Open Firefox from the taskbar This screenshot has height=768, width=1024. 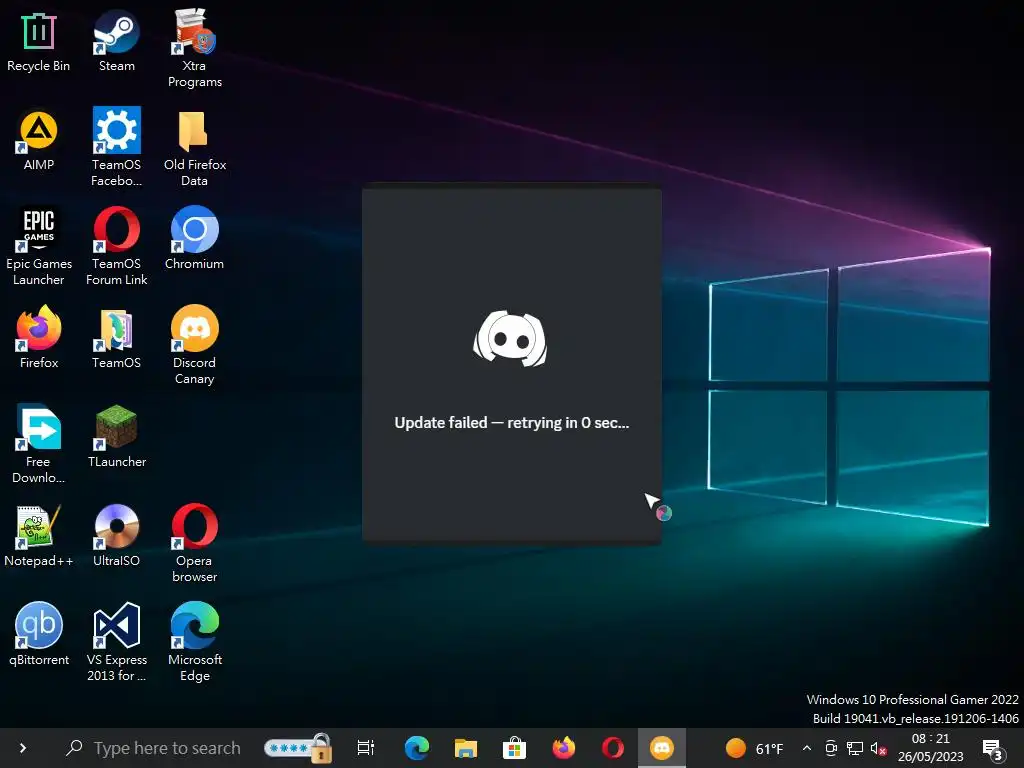[x=564, y=748]
